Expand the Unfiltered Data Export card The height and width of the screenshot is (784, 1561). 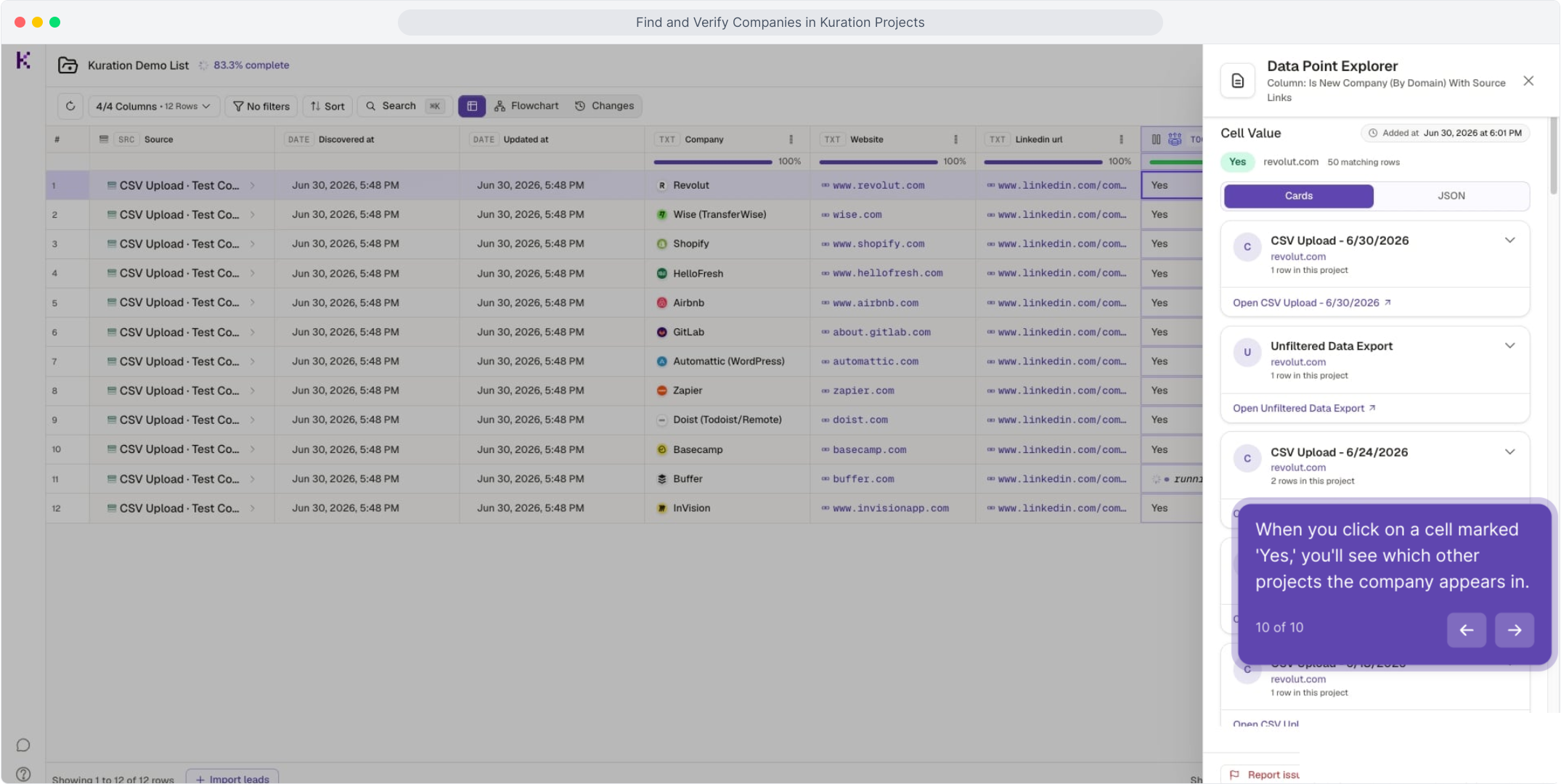pyautogui.click(x=1509, y=346)
